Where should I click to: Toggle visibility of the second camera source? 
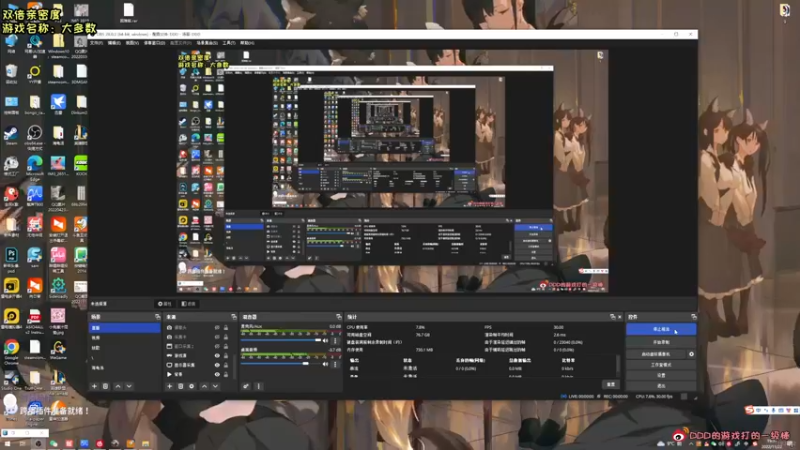[217, 337]
